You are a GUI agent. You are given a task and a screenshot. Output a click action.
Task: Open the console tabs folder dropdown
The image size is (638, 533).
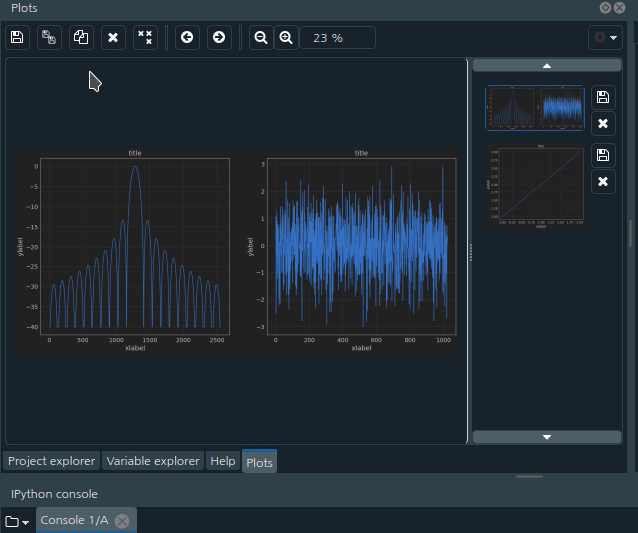(x=17, y=521)
